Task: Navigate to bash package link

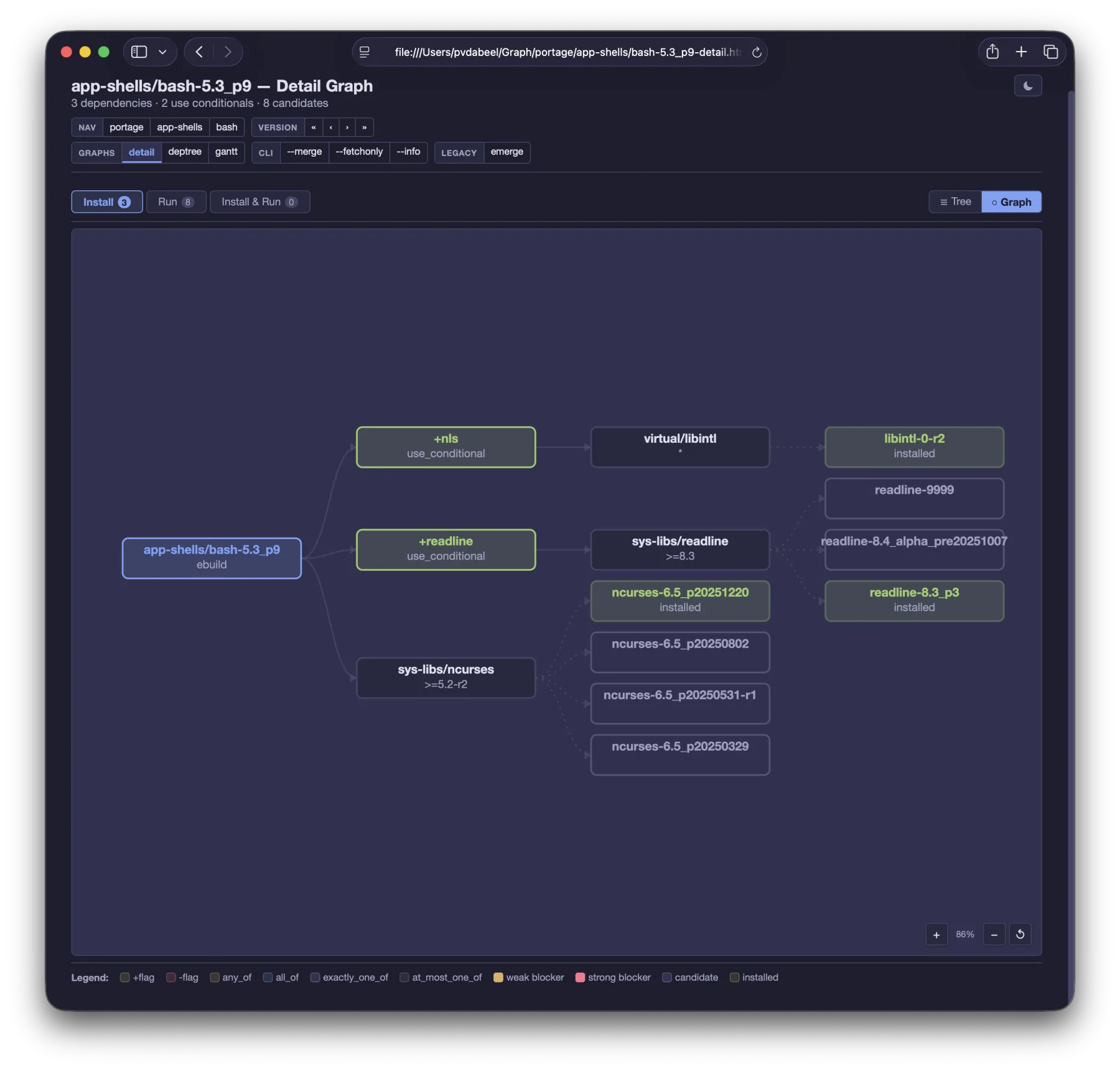Action: click(226, 127)
